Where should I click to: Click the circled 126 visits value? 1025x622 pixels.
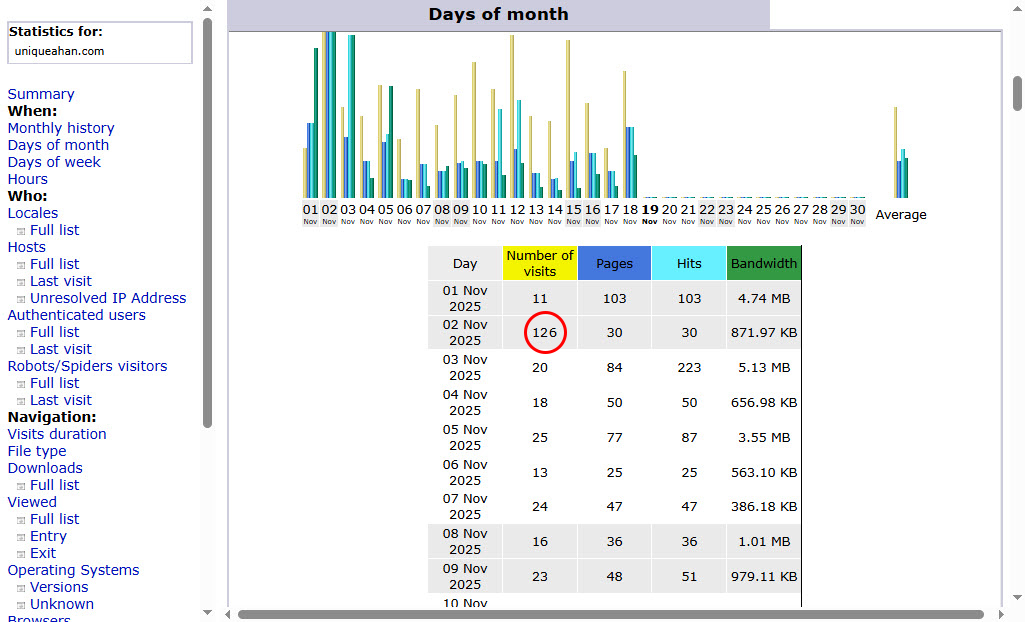pos(544,332)
